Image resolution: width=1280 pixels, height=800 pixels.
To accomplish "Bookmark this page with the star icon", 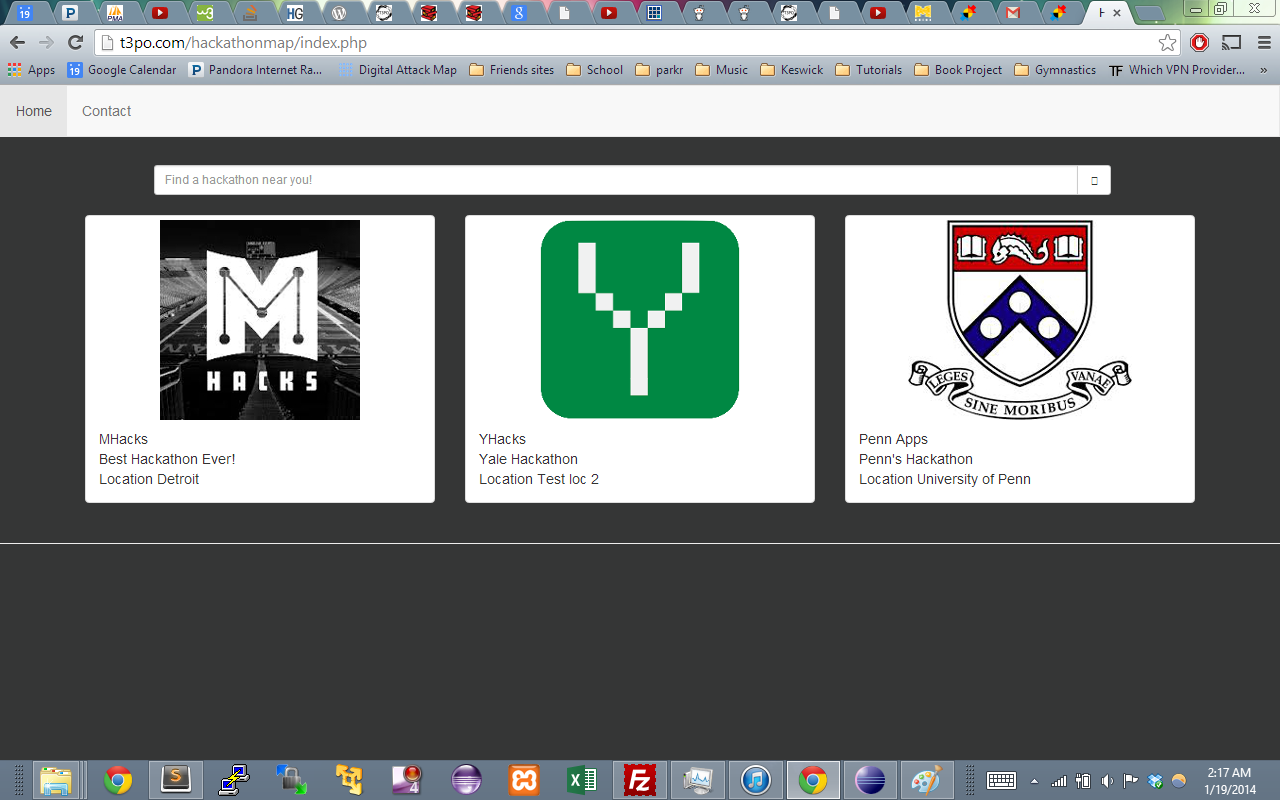I will pos(1167,43).
